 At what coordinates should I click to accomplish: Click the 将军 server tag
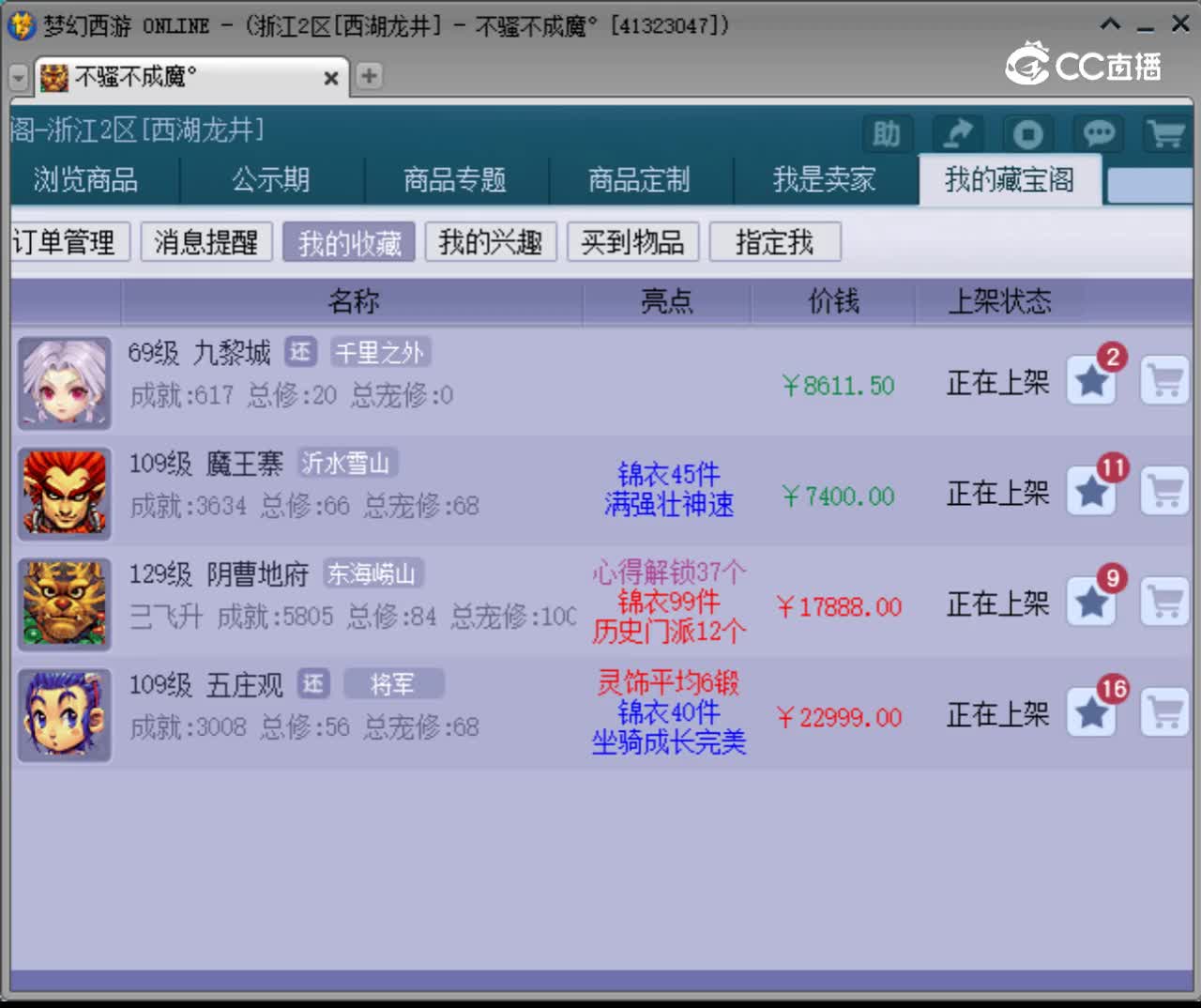(x=393, y=684)
